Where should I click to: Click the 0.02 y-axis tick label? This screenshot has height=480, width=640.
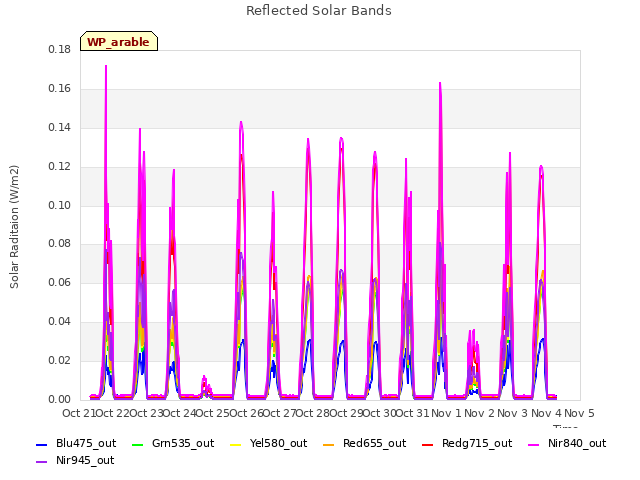[59, 360]
